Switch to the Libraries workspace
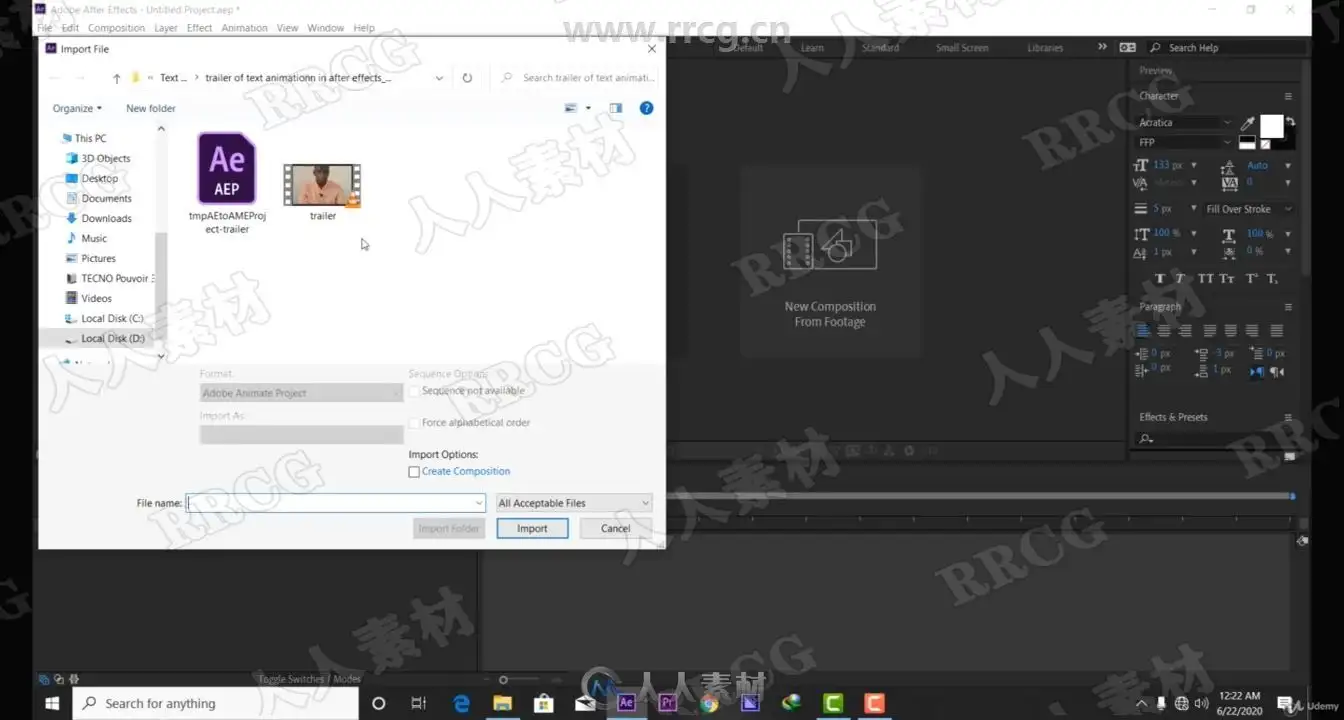The height and width of the screenshot is (720, 1344). [x=1045, y=47]
